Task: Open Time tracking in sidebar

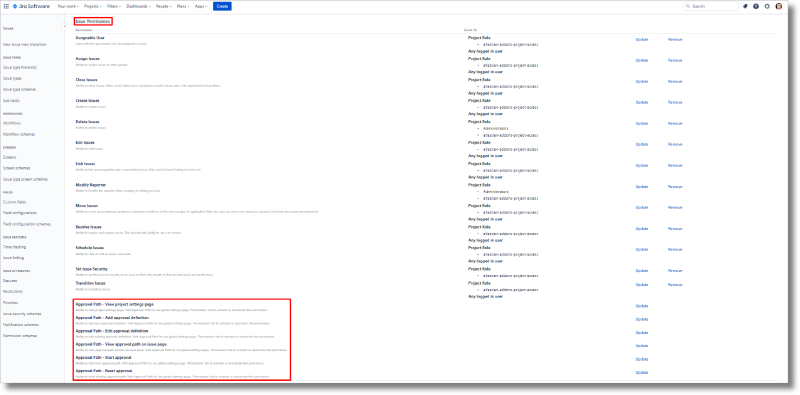Action: pos(14,247)
